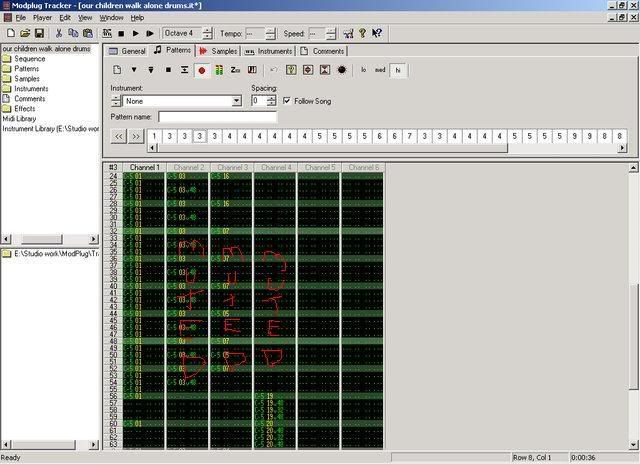Click the Channel 1 header
Viewport: 640px width, 465px height.
tap(144, 167)
